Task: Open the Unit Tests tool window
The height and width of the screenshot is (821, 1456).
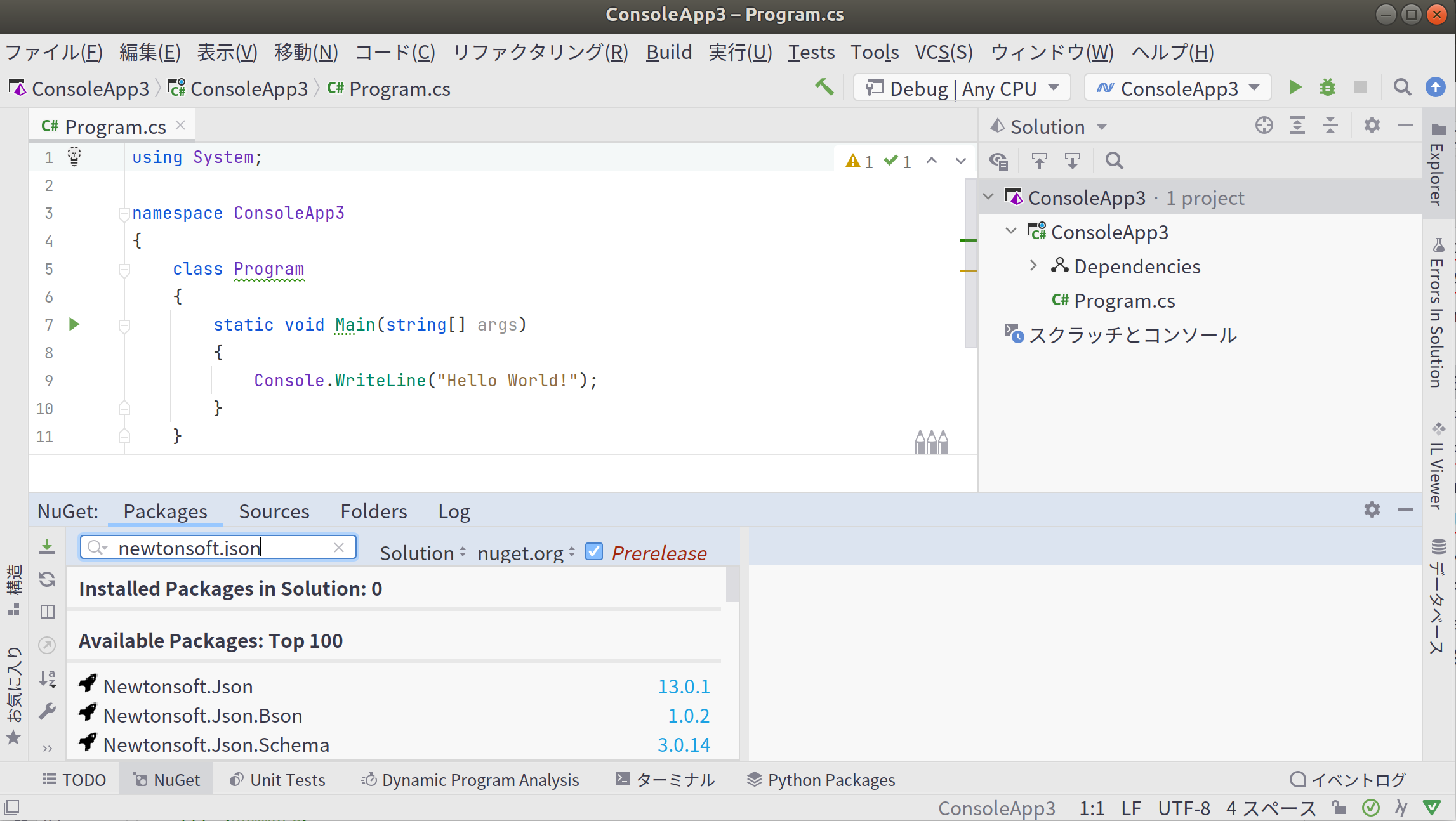Action: pyautogui.click(x=277, y=780)
